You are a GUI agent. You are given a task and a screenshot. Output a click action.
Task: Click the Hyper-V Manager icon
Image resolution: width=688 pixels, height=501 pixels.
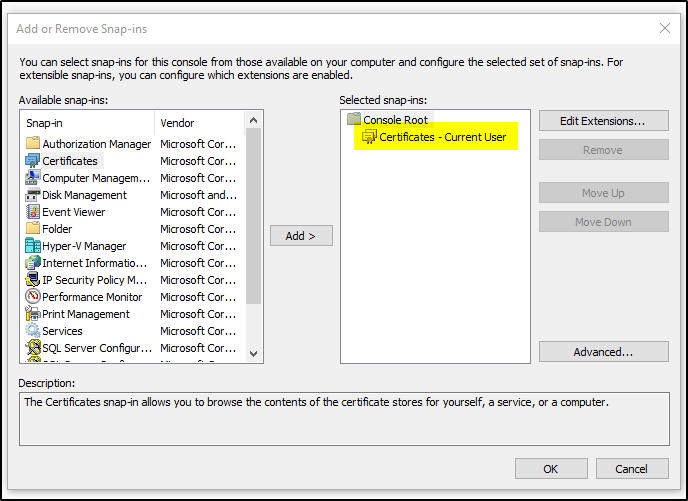point(33,246)
